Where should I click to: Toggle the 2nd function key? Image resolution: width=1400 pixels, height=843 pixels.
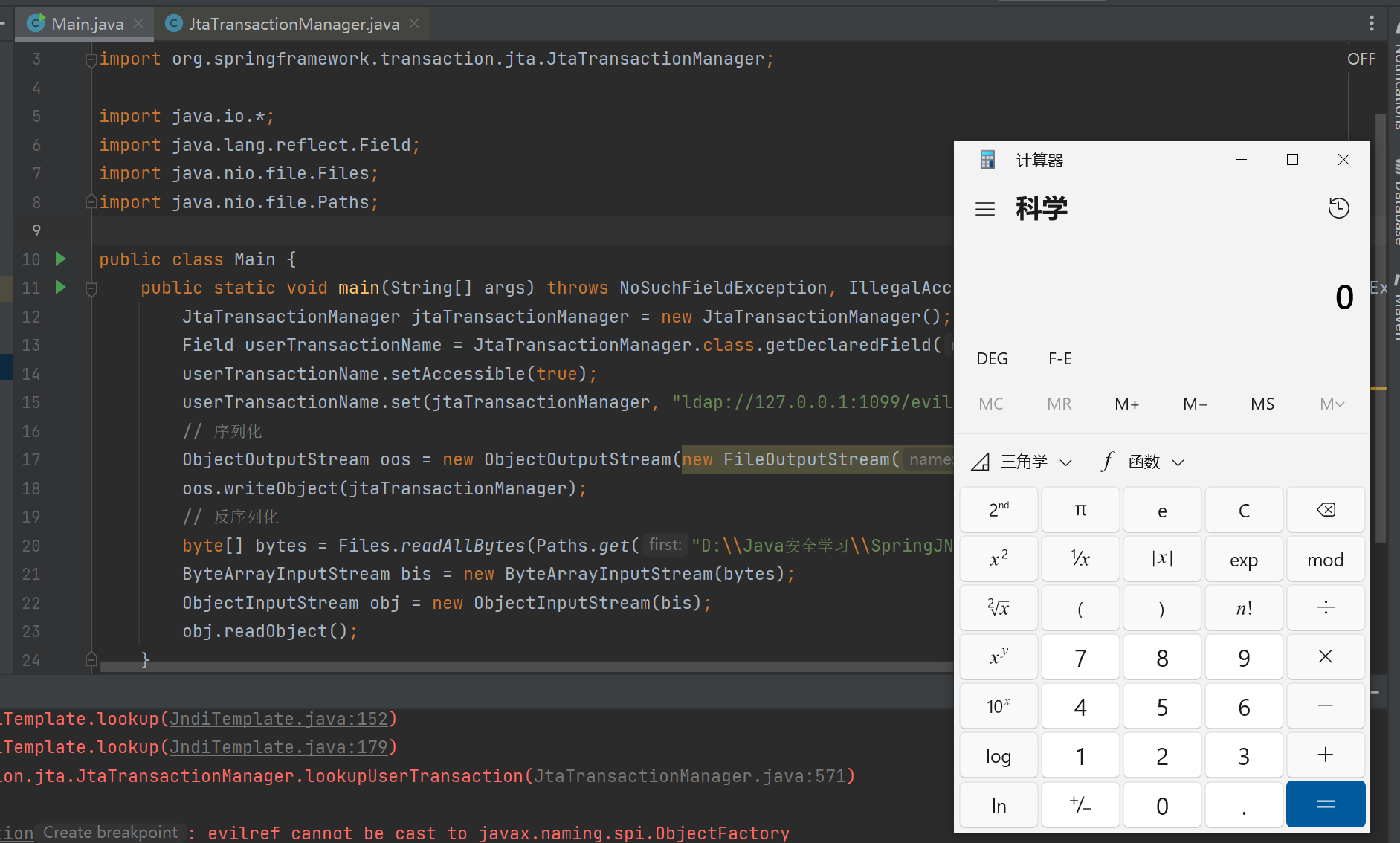click(x=999, y=510)
